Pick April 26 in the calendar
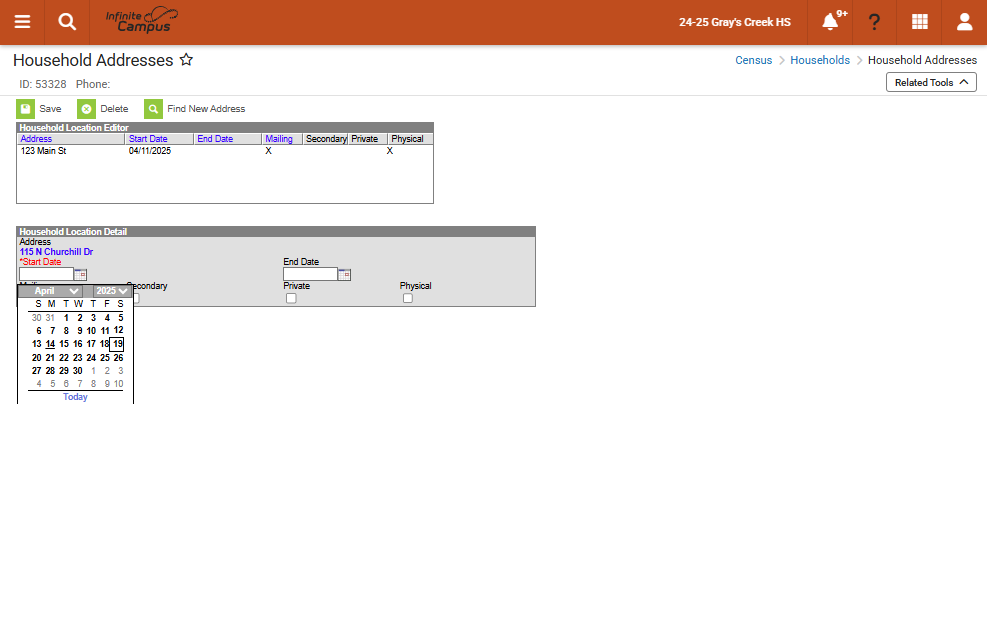 (118, 358)
